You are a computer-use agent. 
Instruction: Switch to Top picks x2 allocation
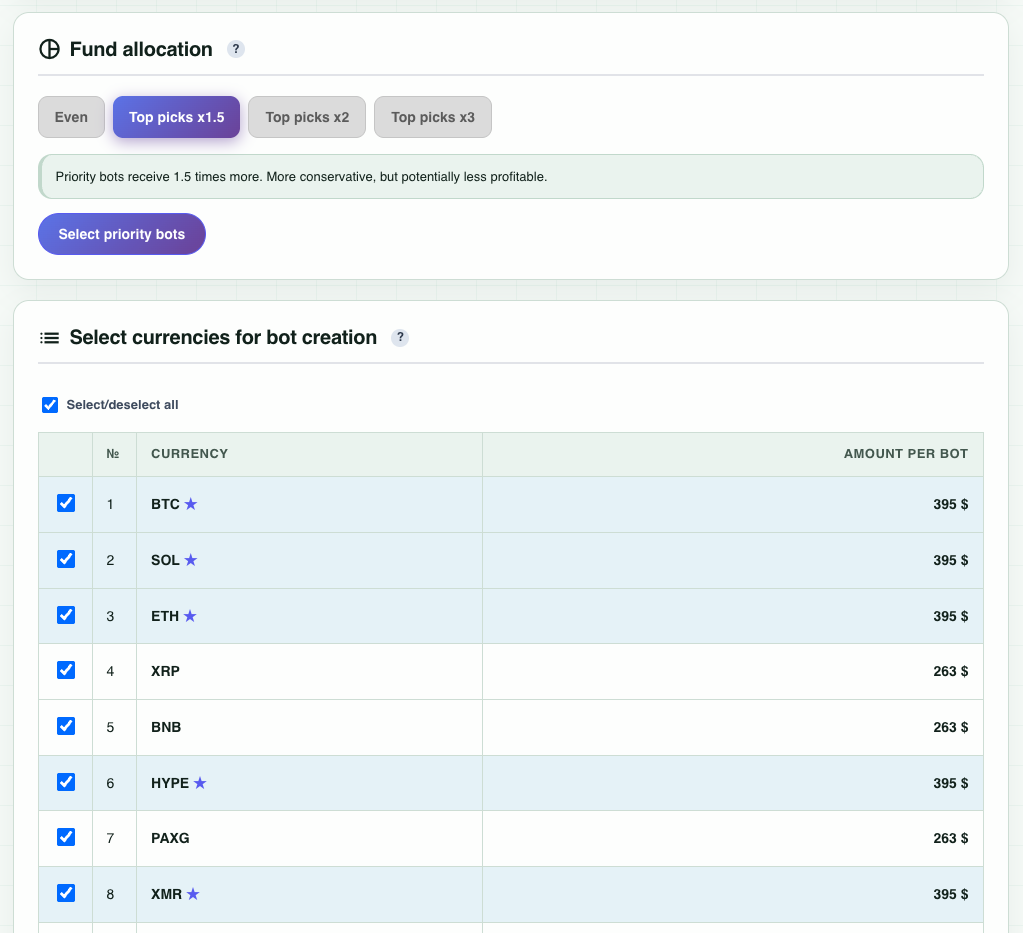307,117
